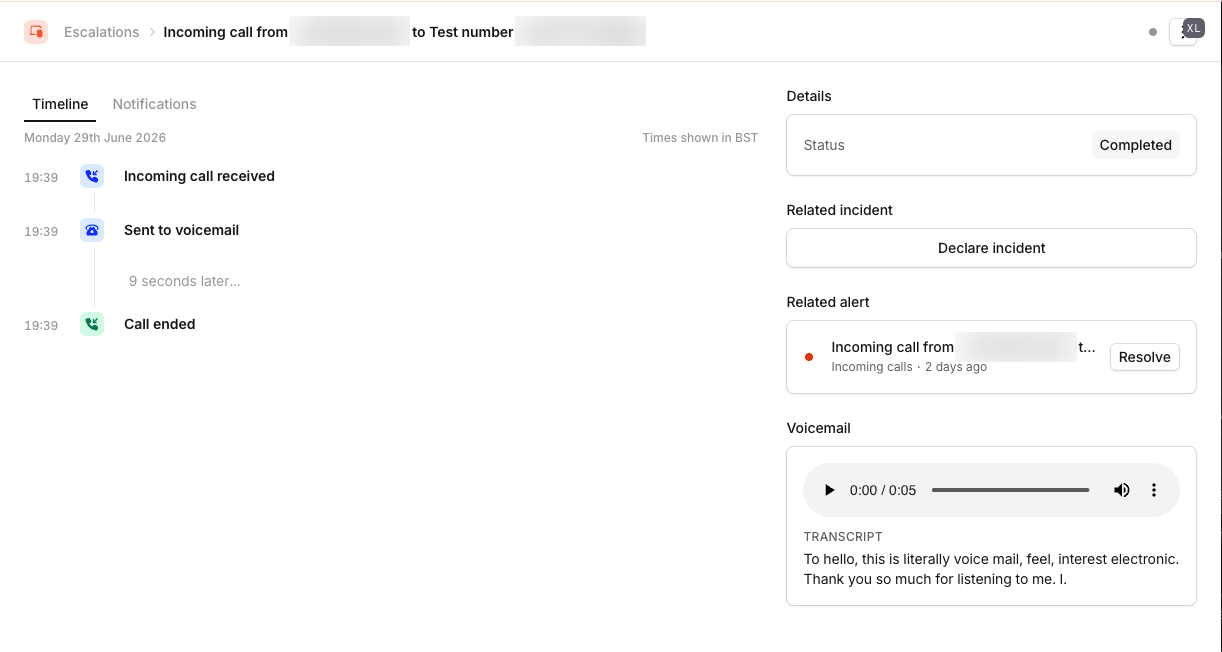Click "Sent to voicemail" timeline entry
Image resolution: width=1222 pixels, height=652 pixels.
(x=181, y=230)
